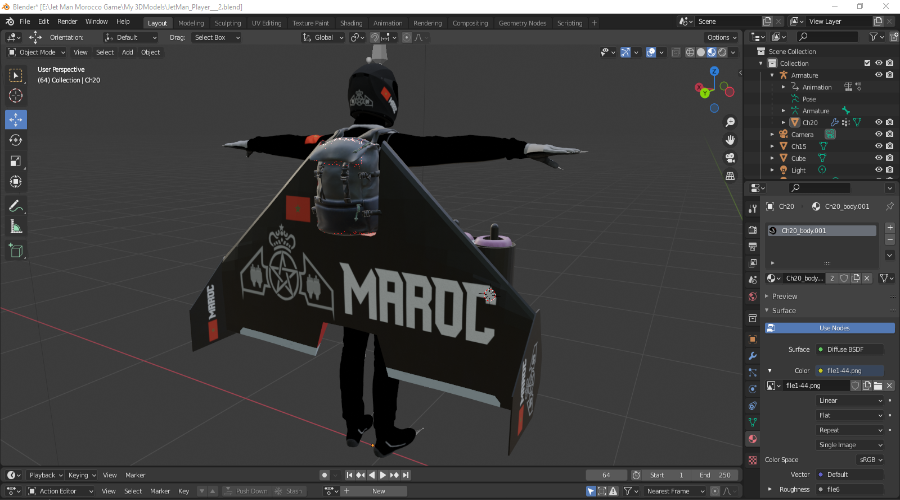
Task: Switch to the Shading workspace tab
Action: pyautogui.click(x=351, y=22)
